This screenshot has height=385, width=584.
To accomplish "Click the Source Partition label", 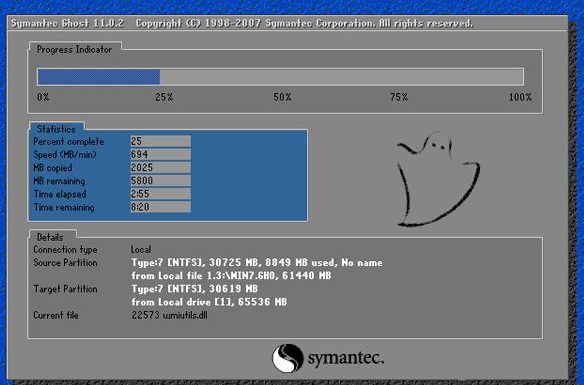I will pos(65,262).
